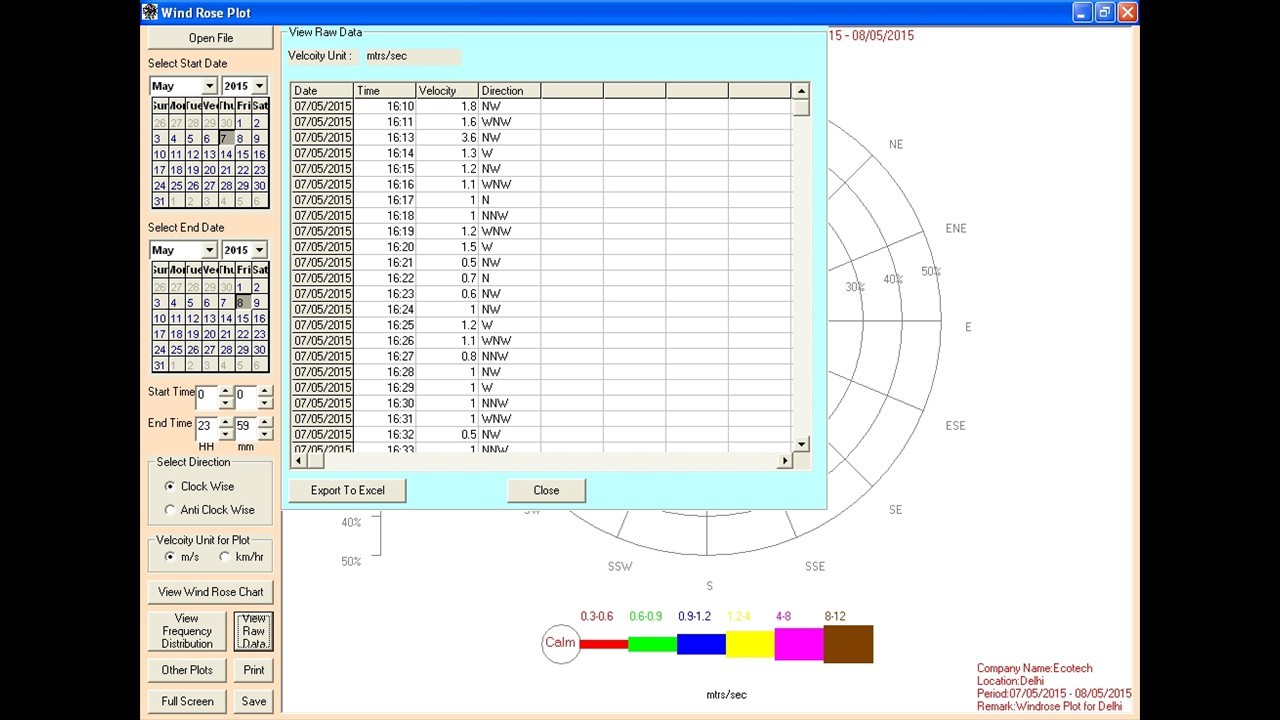Switch to Full Screen view
The height and width of the screenshot is (720, 1280).
click(x=187, y=701)
